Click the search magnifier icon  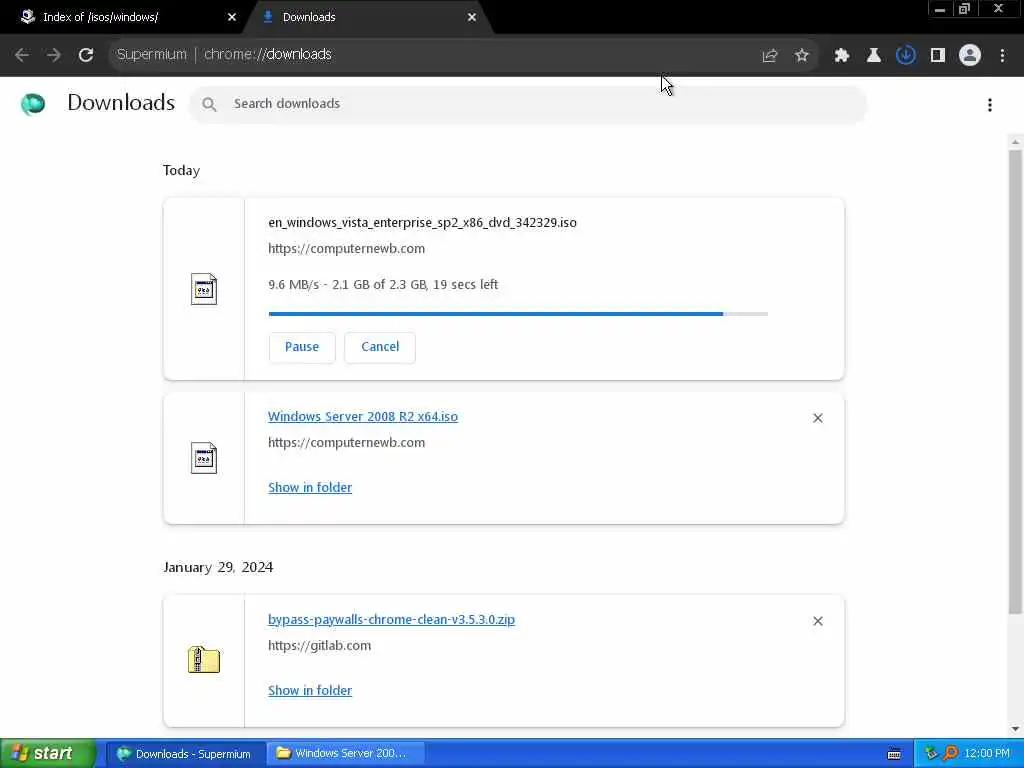209,104
